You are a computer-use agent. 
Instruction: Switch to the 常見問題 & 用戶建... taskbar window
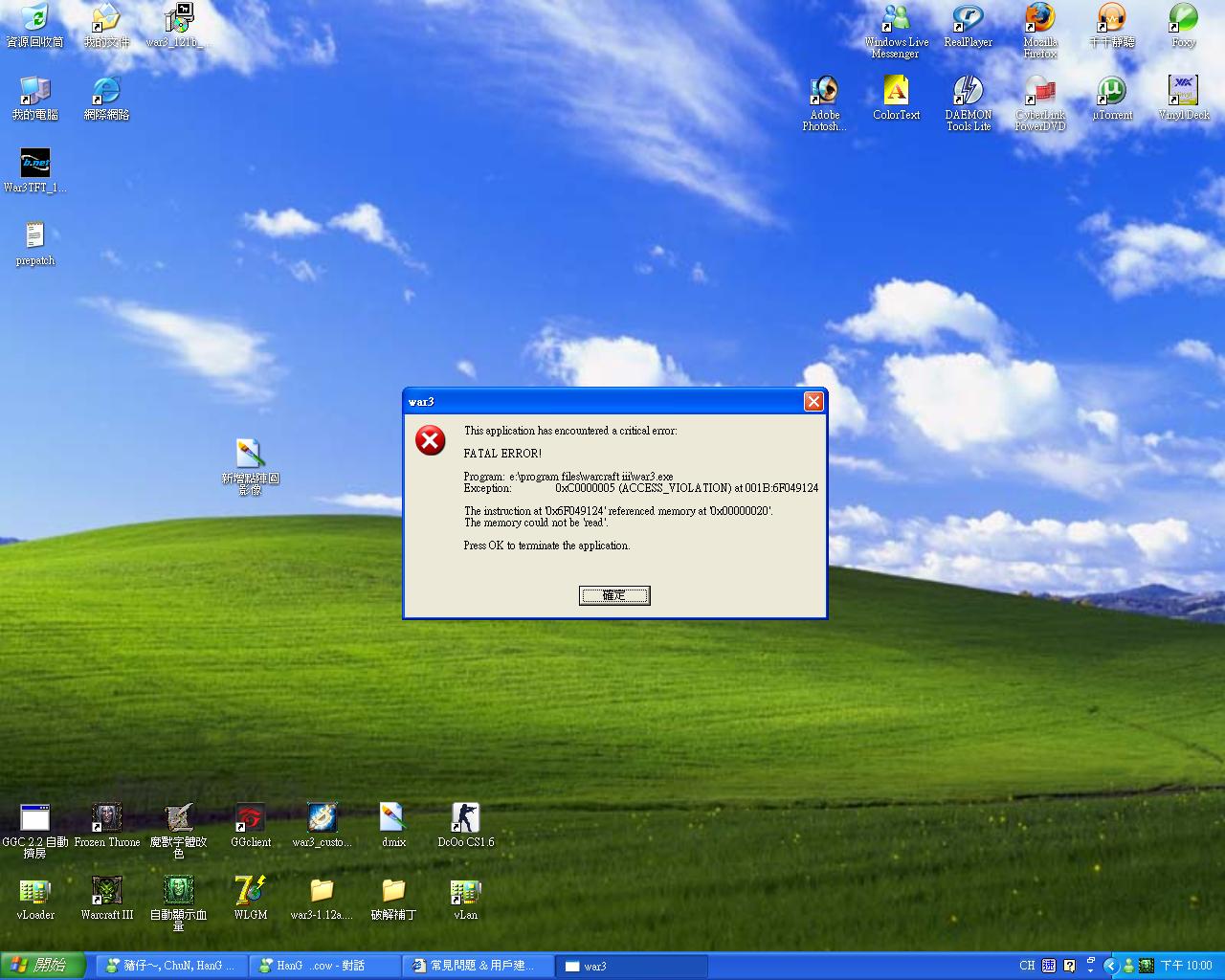(478, 966)
